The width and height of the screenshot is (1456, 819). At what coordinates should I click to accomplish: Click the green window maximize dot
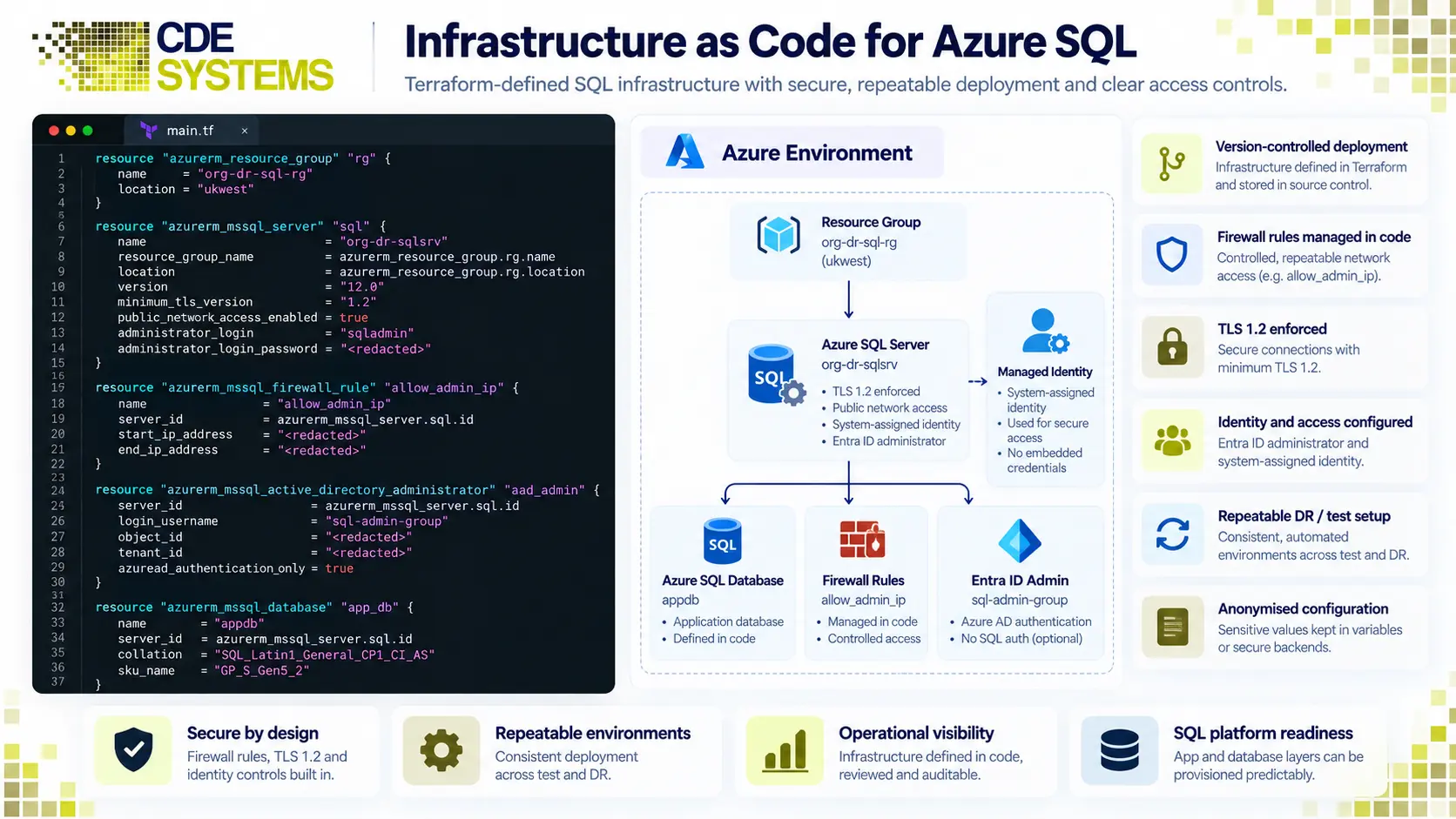coord(87,131)
